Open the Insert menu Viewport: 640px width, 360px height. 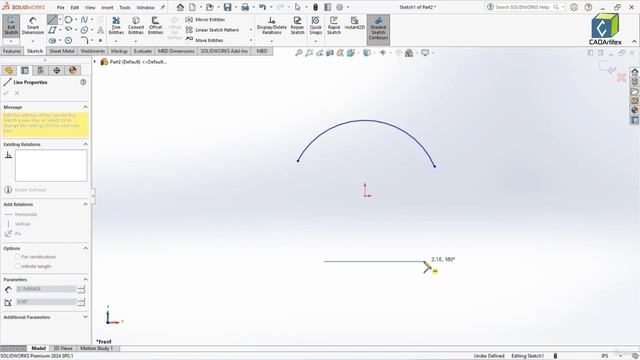coord(107,7)
